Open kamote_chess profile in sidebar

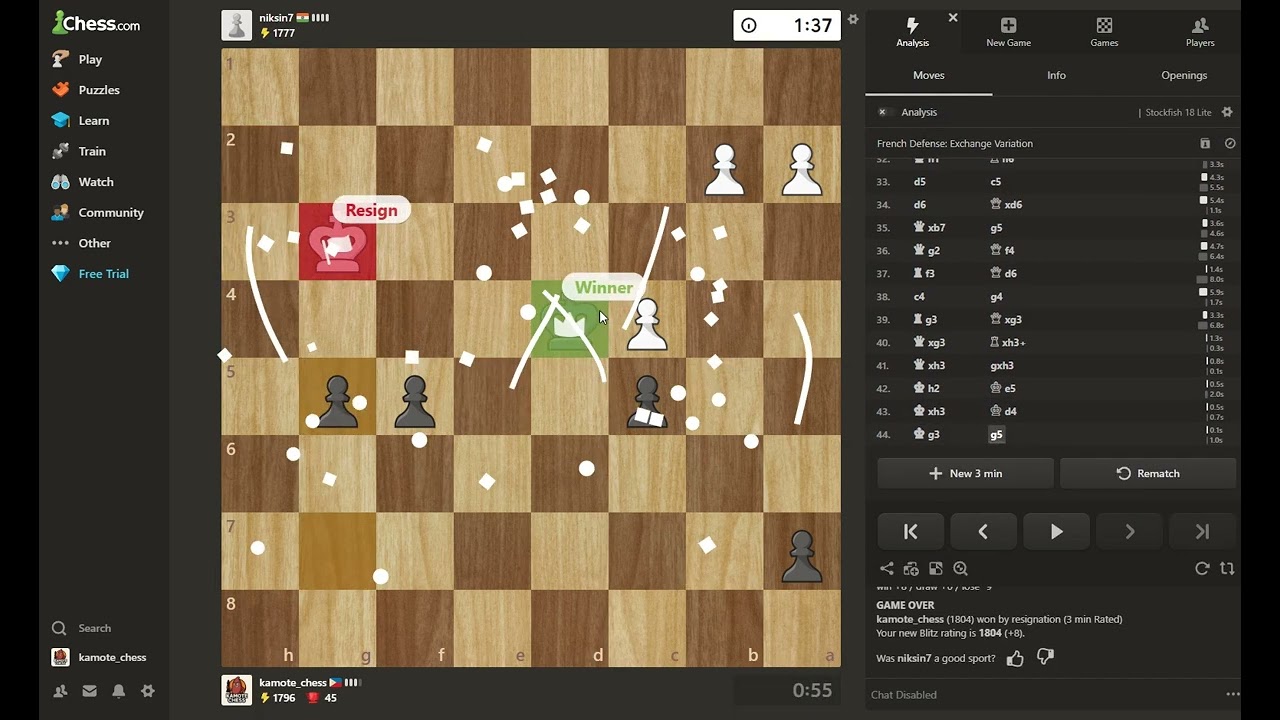tap(99, 657)
